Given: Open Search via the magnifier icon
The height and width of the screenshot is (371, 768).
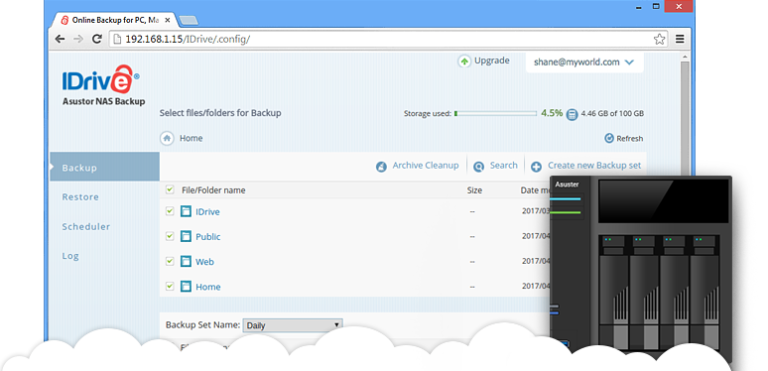Looking at the screenshot, I should (x=479, y=167).
